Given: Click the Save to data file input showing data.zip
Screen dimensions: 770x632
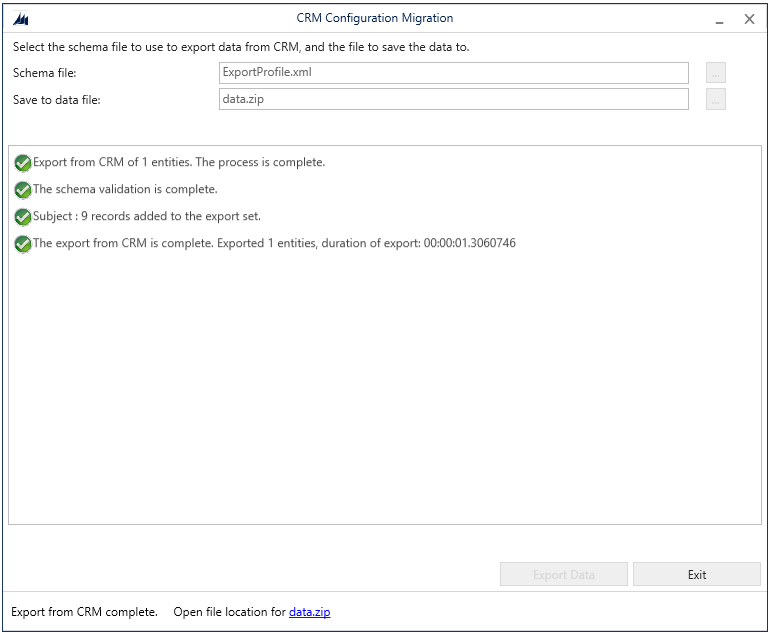Looking at the screenshot, I should point(454,99).
